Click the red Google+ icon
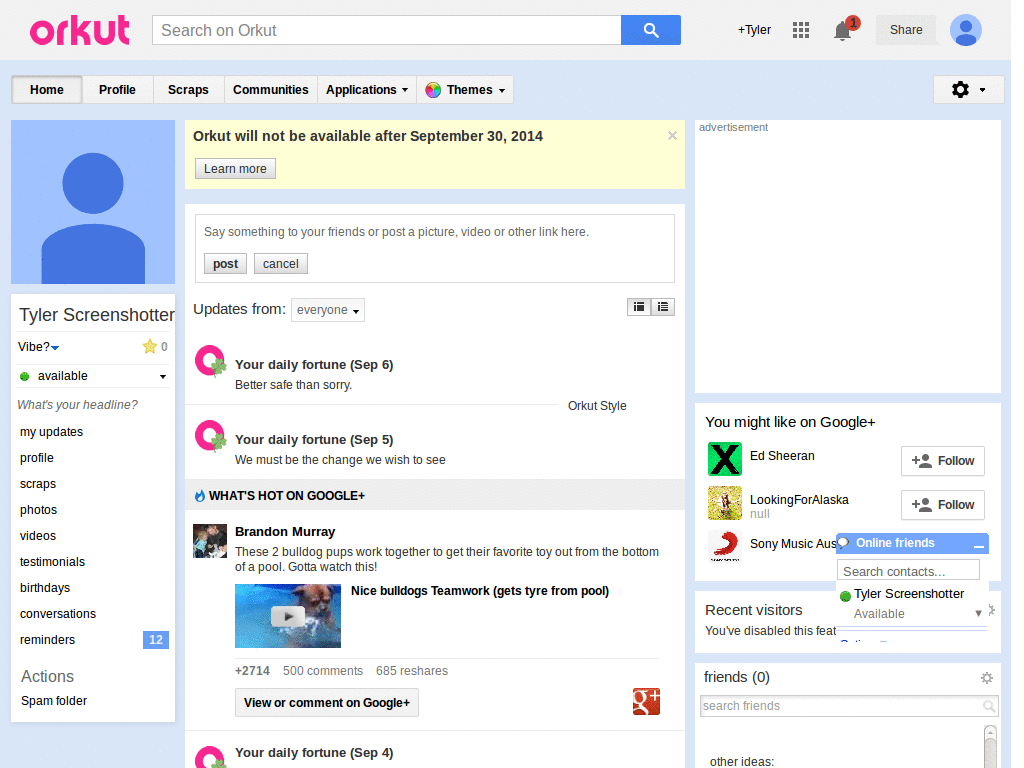This screenshot has height=768, width=1024. click(x=646, y=701)
